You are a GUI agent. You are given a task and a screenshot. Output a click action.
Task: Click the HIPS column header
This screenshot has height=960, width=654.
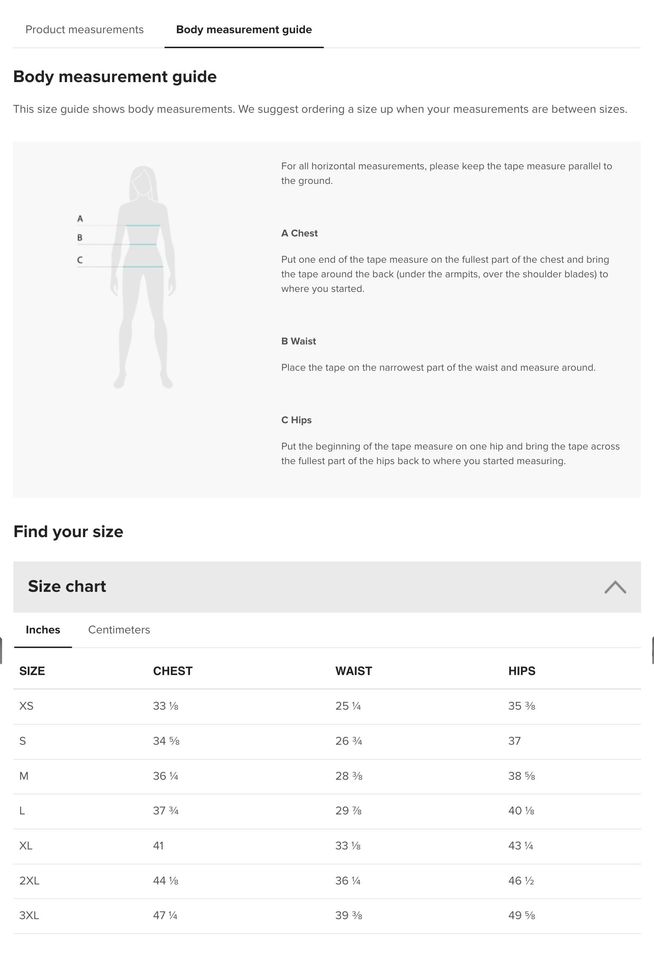[x=521, y=671]
